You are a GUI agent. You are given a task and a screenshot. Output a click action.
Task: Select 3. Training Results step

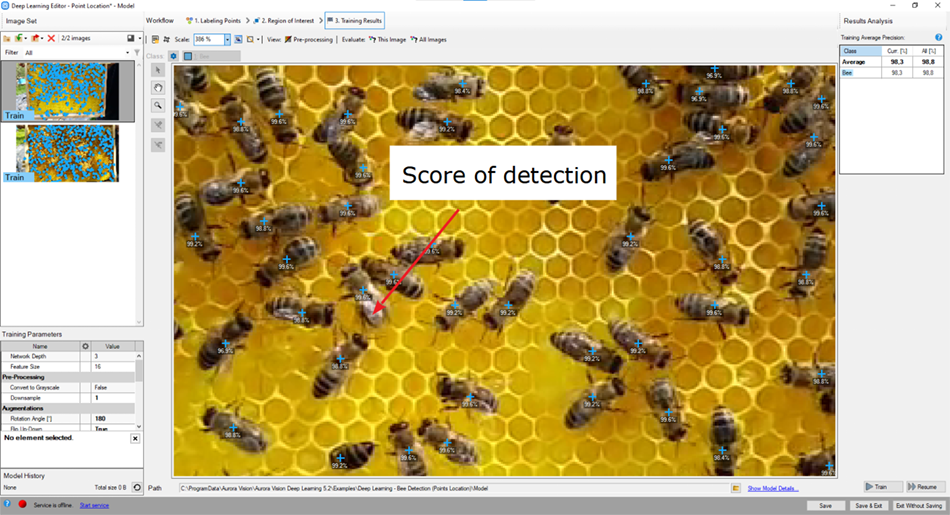(x=354, y=21)
